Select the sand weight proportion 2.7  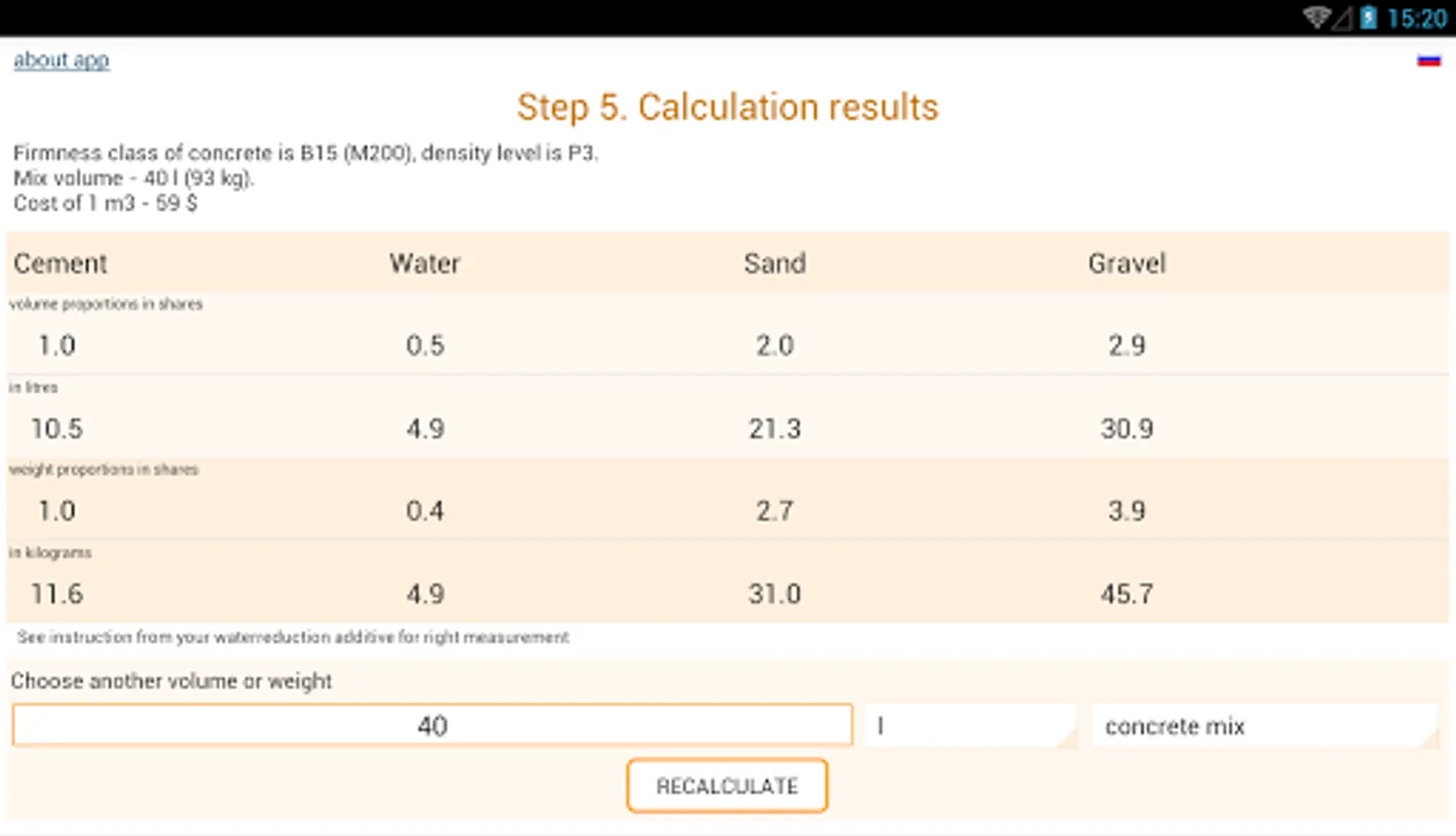[774, 511]
